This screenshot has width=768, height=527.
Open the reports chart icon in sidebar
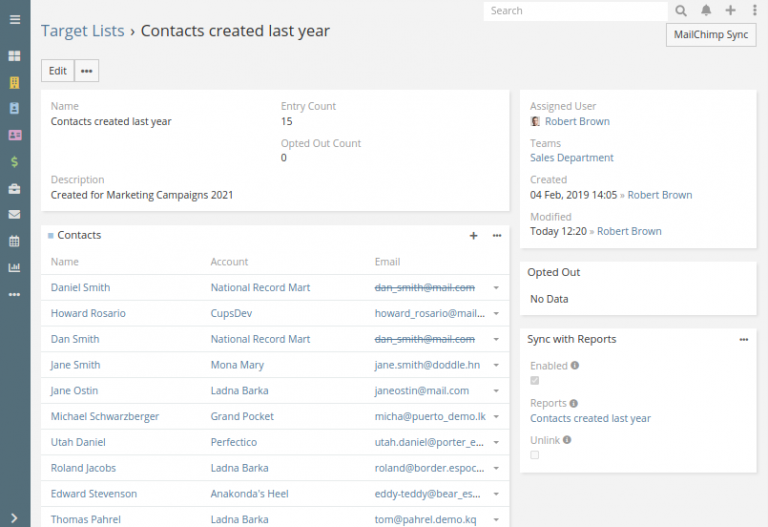click(14, 268)
